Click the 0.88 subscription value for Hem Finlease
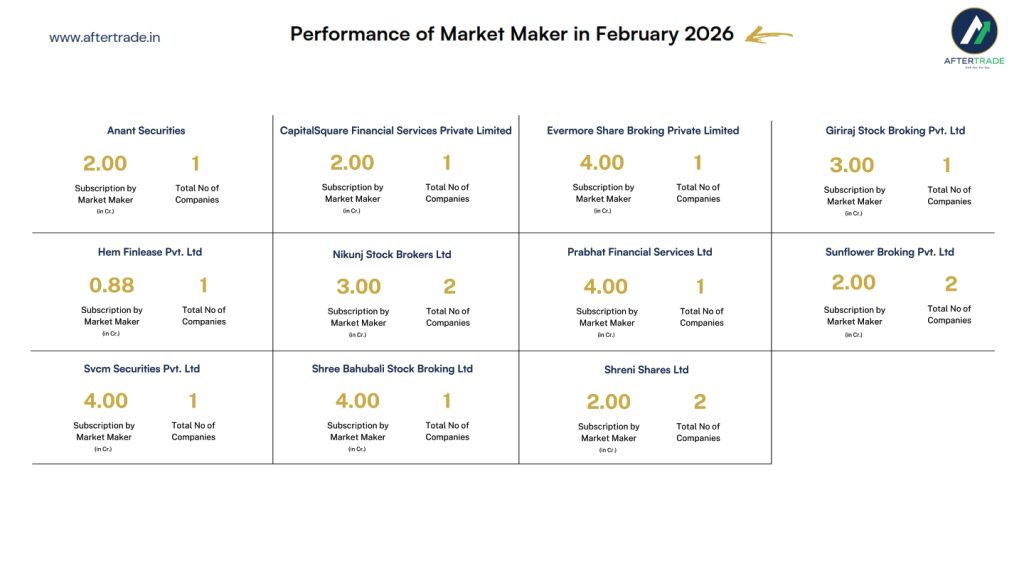 (x=112, y=285)
